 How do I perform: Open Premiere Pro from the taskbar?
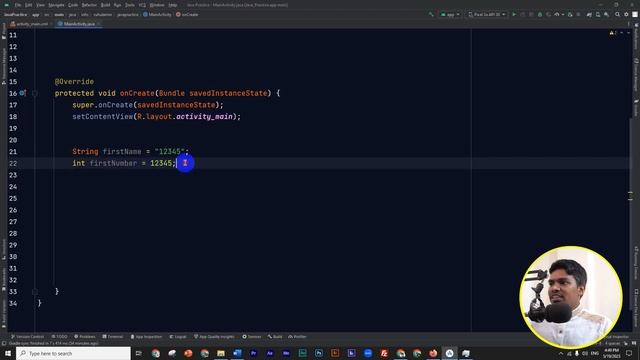click(x=253, y=353)
